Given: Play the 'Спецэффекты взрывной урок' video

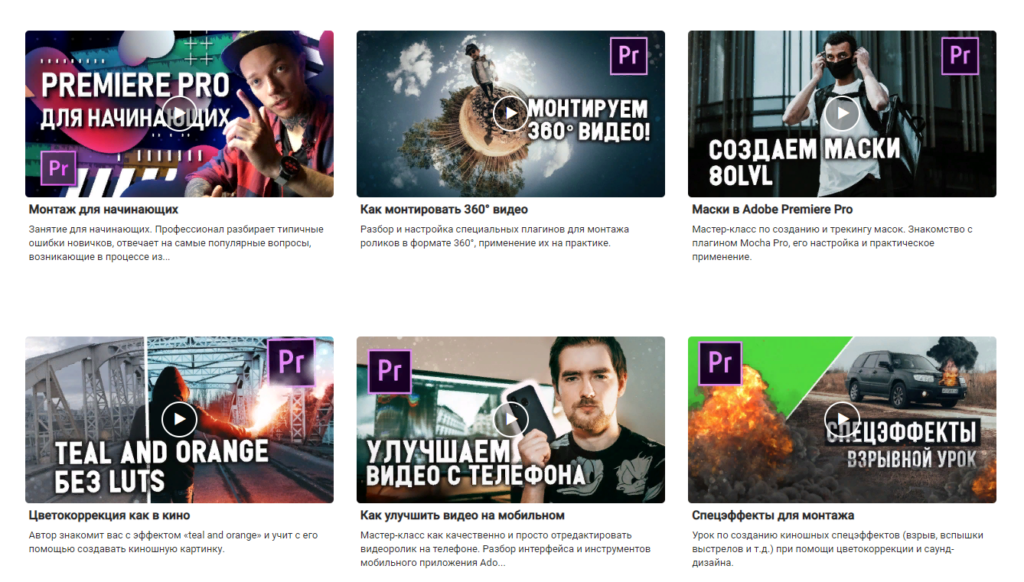Looking at the screenshot, I should [842, 419].
